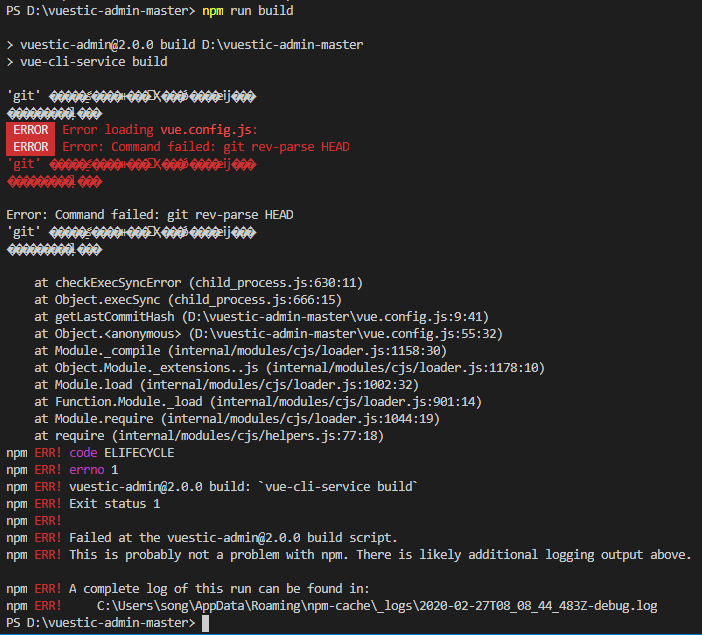
Task: Click the 'errno 1' line
Action: pyautogui.click(x=62, y=470)
